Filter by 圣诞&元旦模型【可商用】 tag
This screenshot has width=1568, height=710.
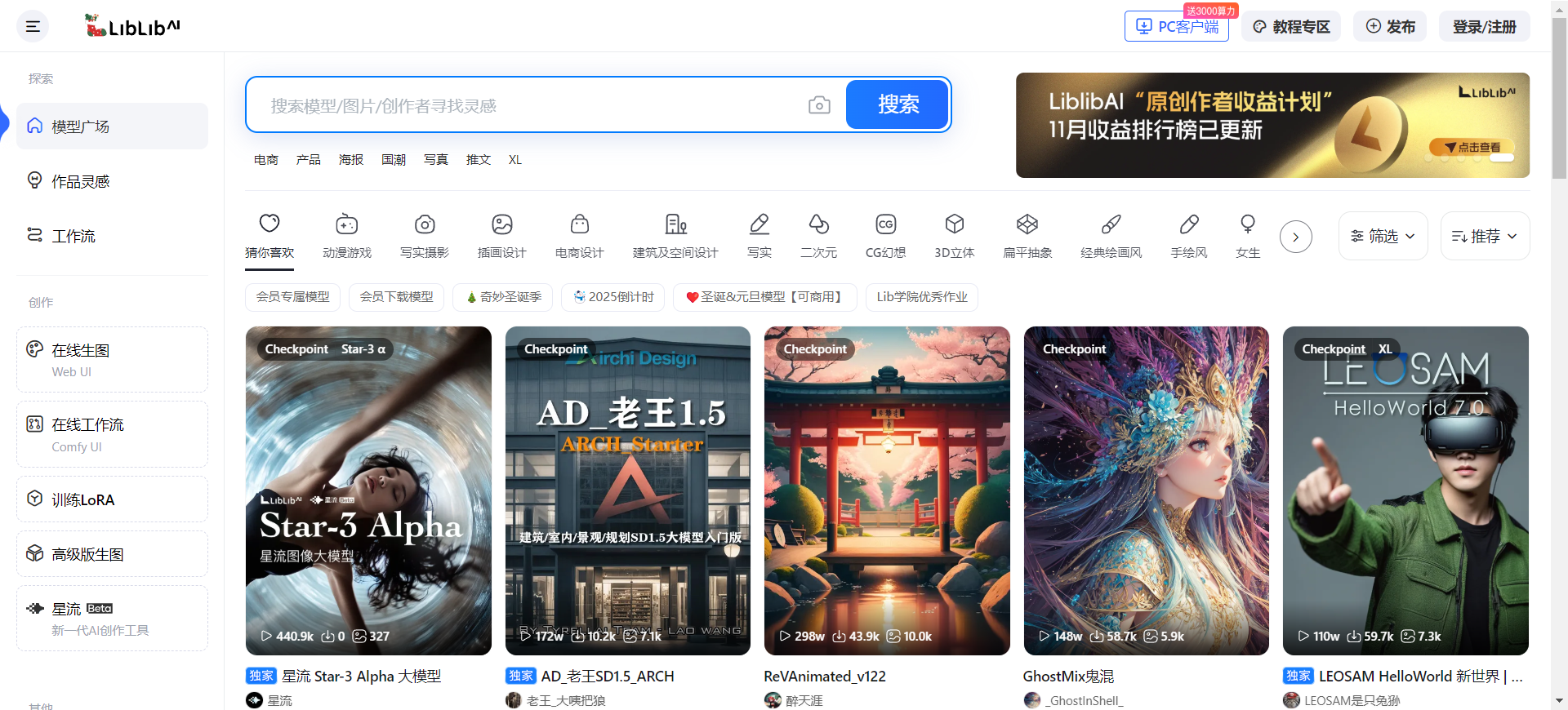(x=765, y=297)
